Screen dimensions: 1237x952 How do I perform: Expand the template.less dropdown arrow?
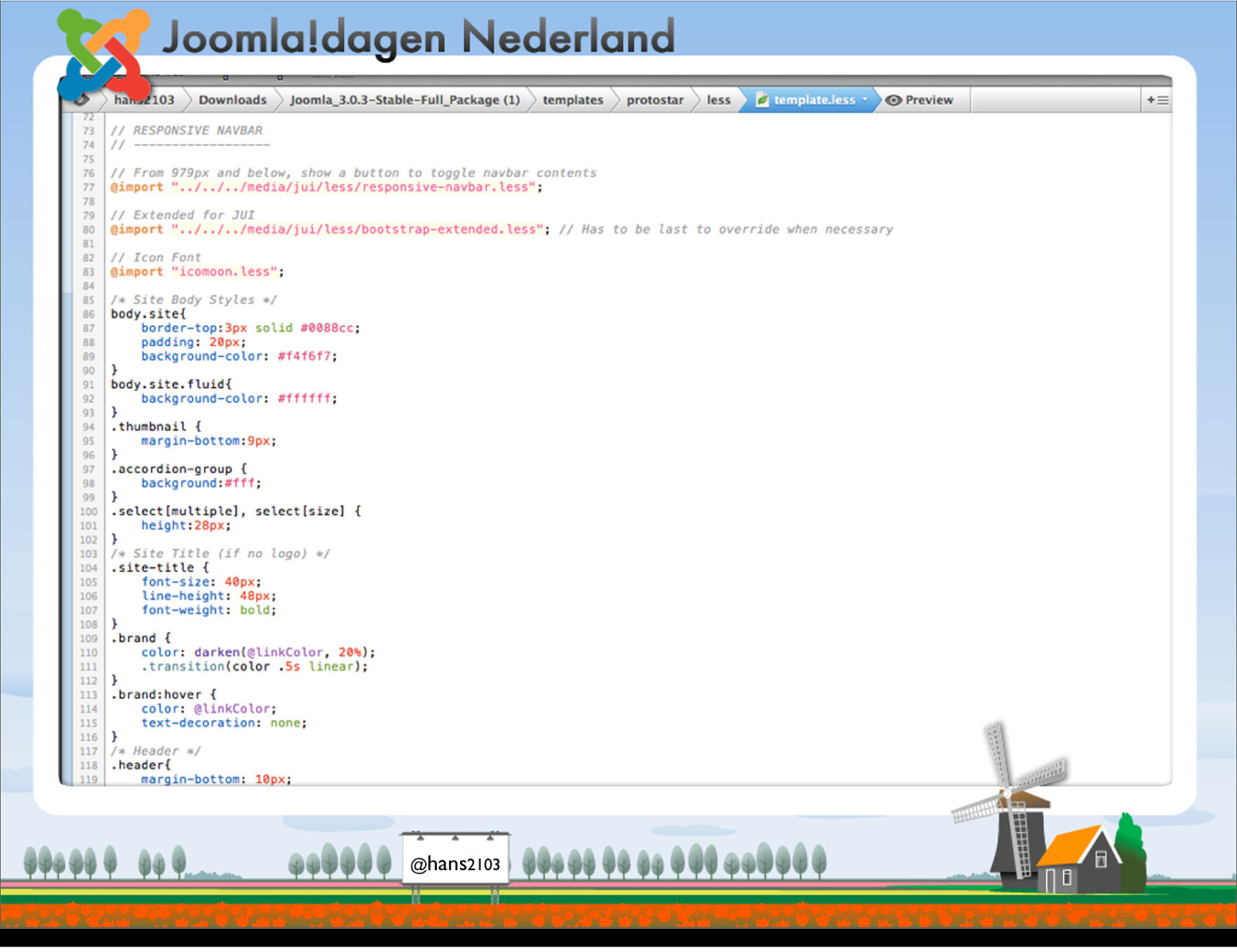864,99
